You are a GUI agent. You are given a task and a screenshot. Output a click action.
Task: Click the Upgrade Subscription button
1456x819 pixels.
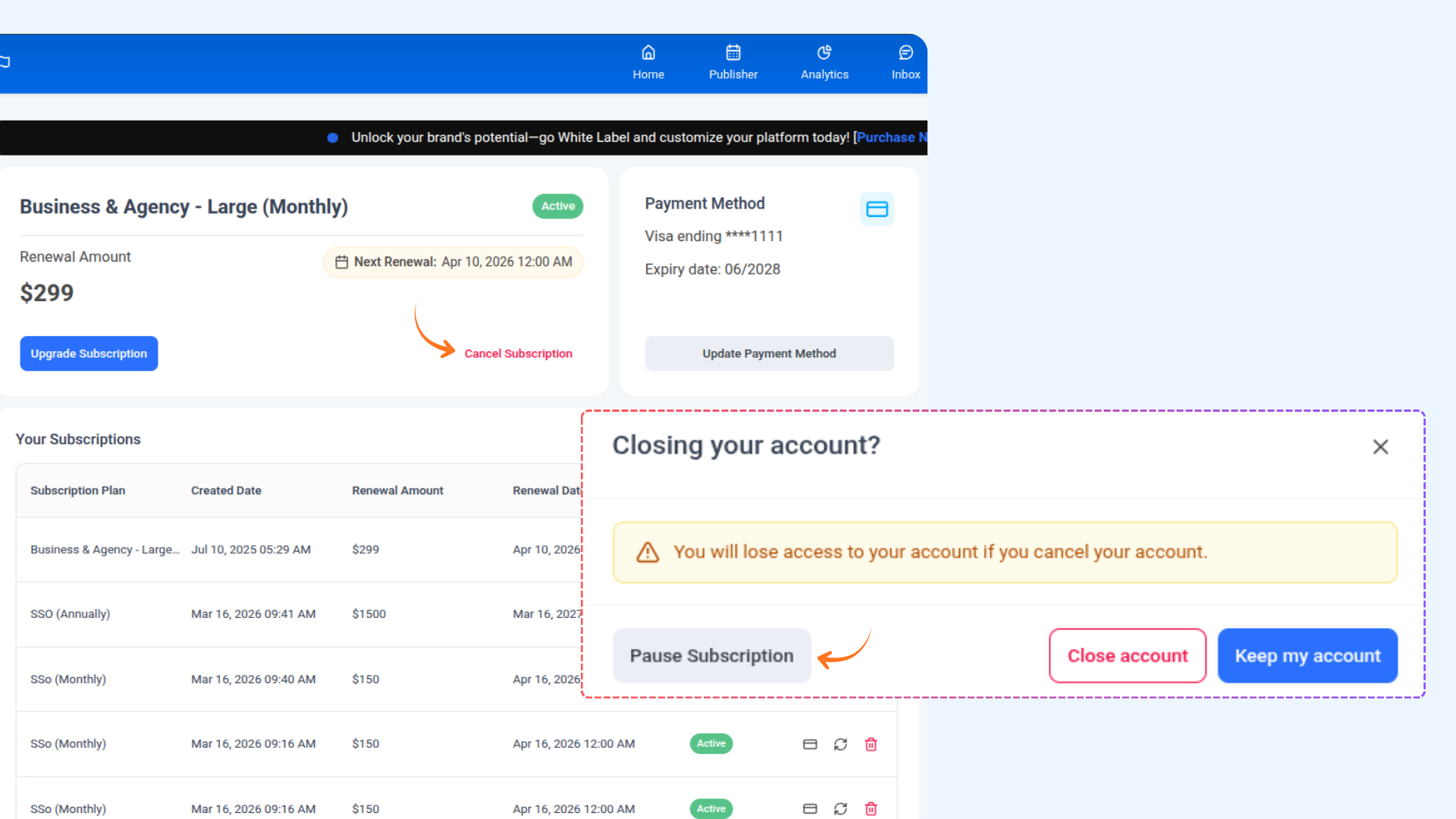point(89,353)
